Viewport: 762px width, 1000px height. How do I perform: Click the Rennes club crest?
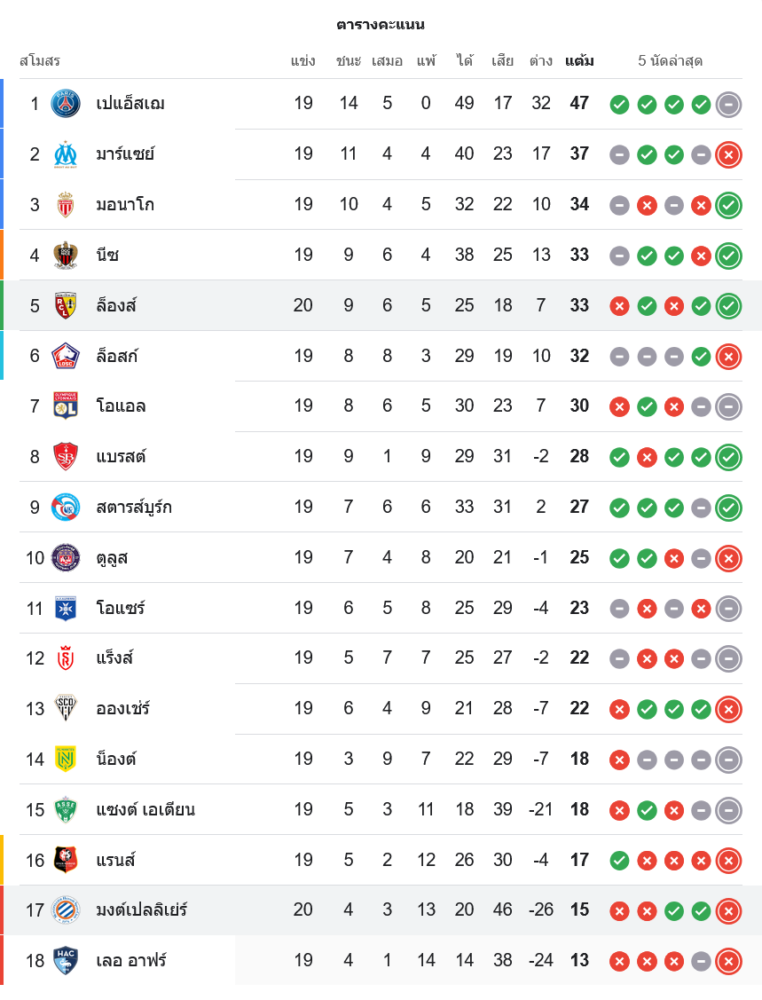pyautogui.click(x=66, y=860)
